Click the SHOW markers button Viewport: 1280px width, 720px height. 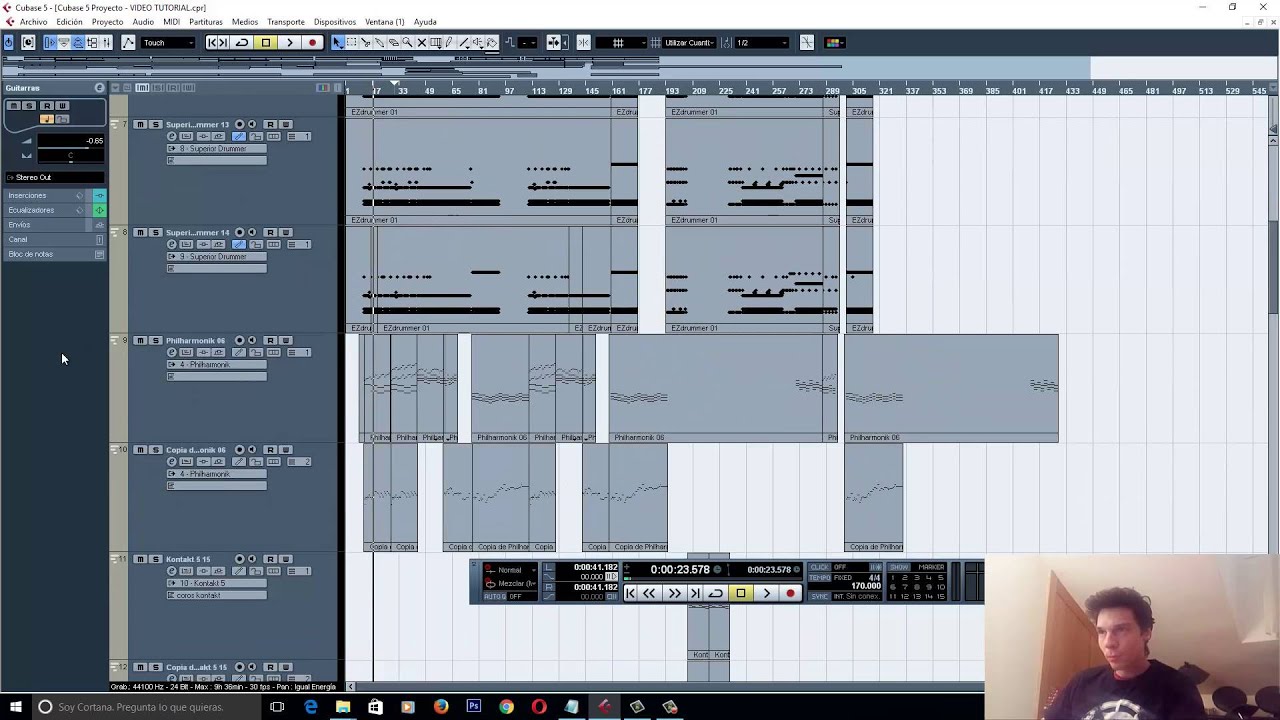pos(899,567)
